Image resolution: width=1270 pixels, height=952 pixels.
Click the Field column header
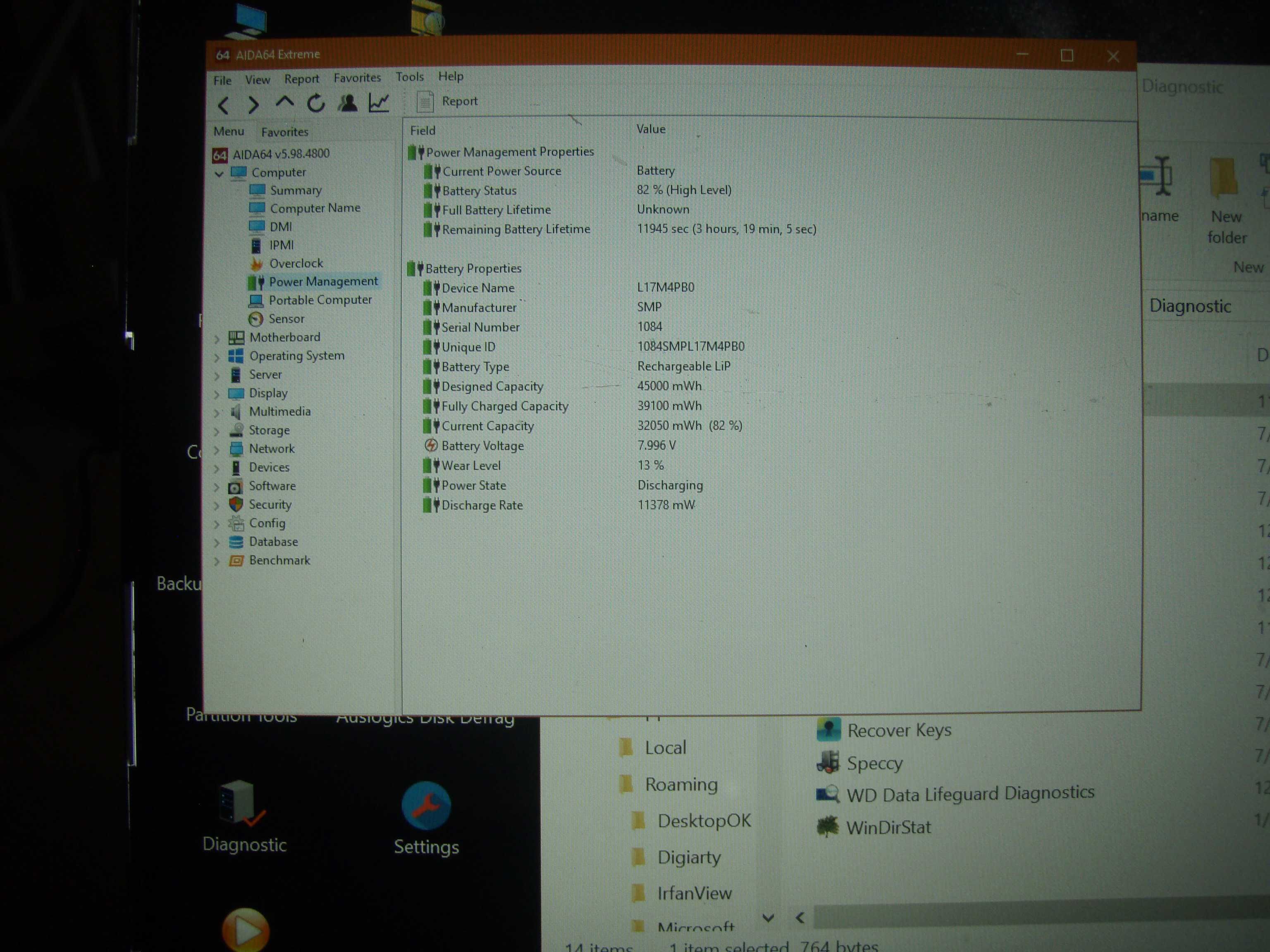(423, 130)
